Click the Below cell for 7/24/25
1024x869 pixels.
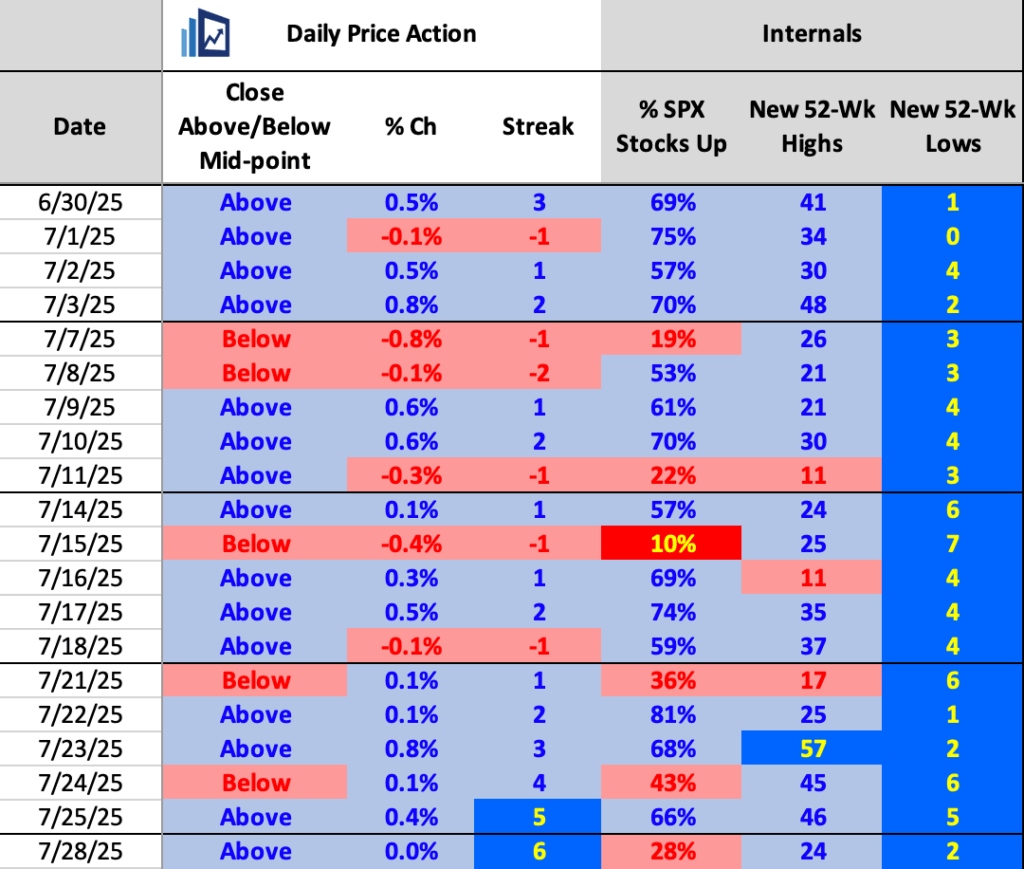tap(255, 783)
